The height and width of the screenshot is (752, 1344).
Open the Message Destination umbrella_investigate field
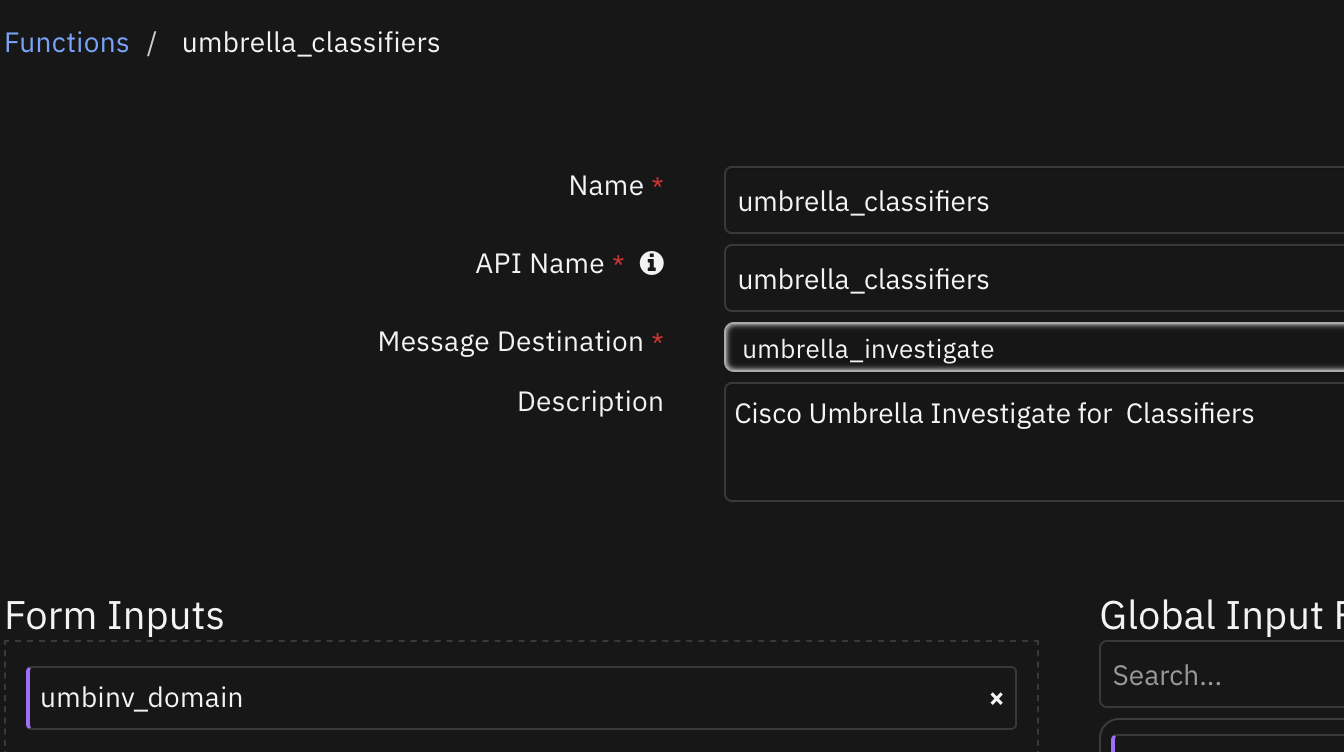click(x=1034, y=348)
